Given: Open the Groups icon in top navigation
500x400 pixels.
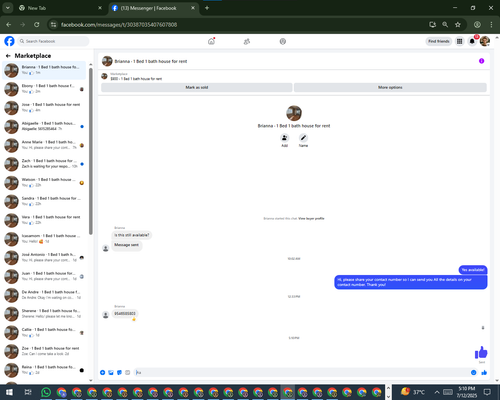Looking at the screenshot, I should point(283,41).
